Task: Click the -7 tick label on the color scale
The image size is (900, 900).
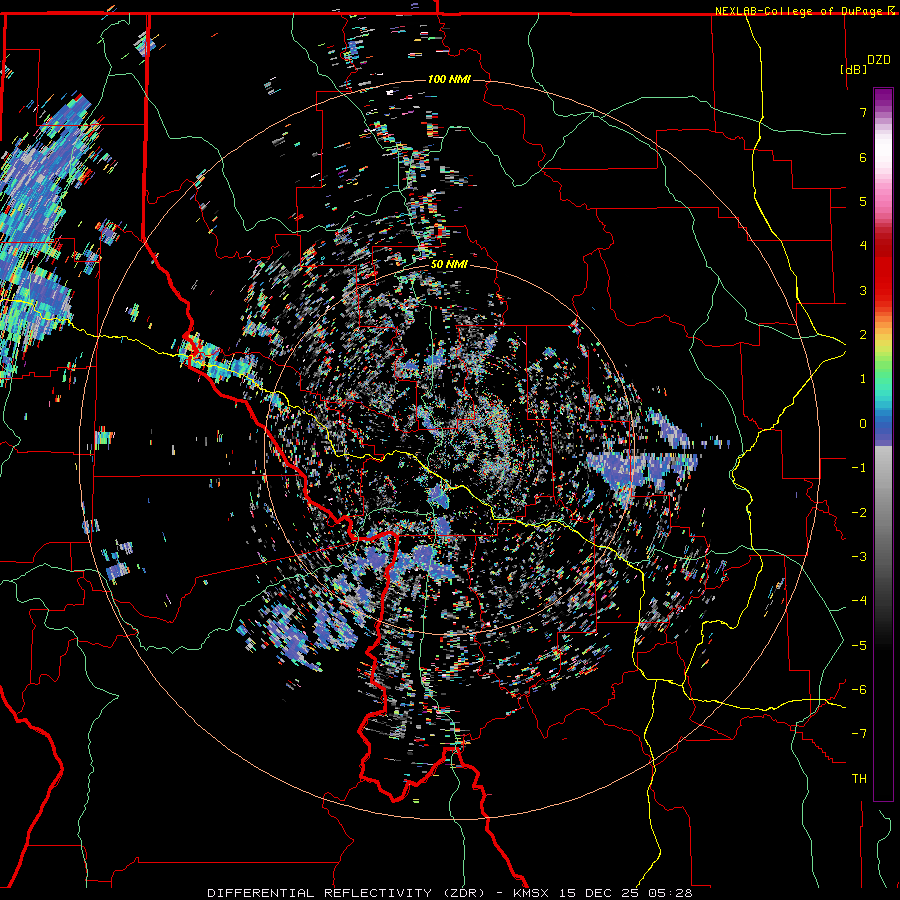Action: point(859,734)
